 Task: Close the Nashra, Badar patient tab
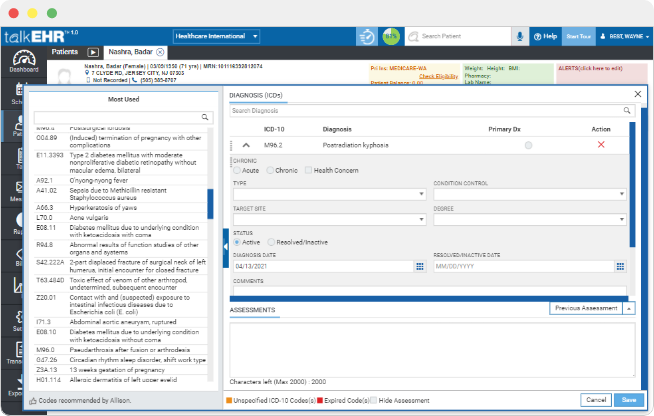click(x=160, y=51)
